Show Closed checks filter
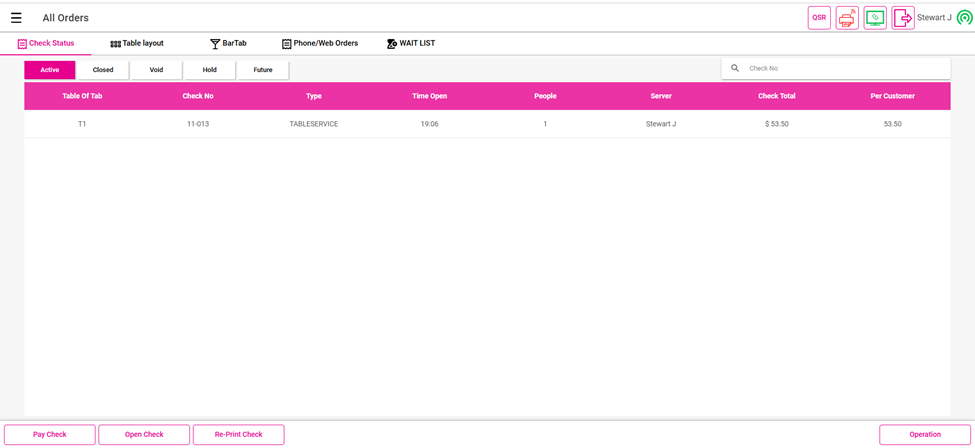This screenshot has width=975, height=448. (x=103, y=70)
